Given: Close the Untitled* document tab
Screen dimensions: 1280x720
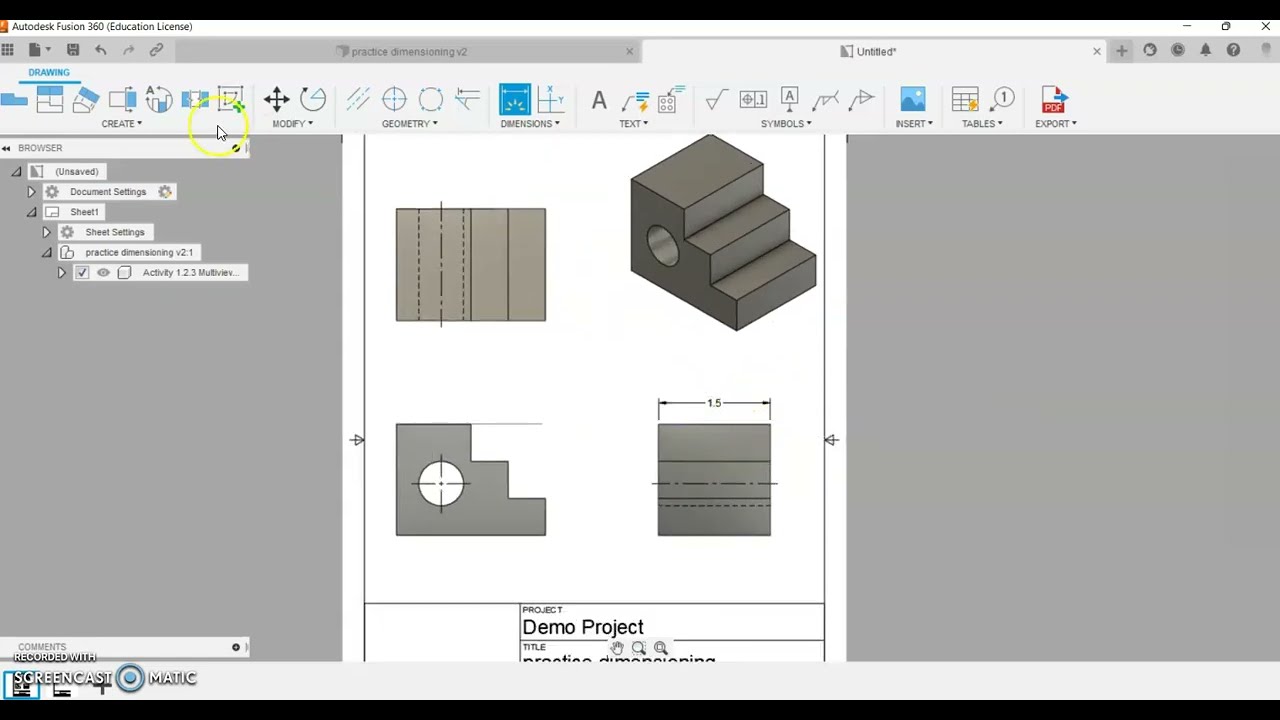Looking at the screenshot, I should coord(1097,51).
